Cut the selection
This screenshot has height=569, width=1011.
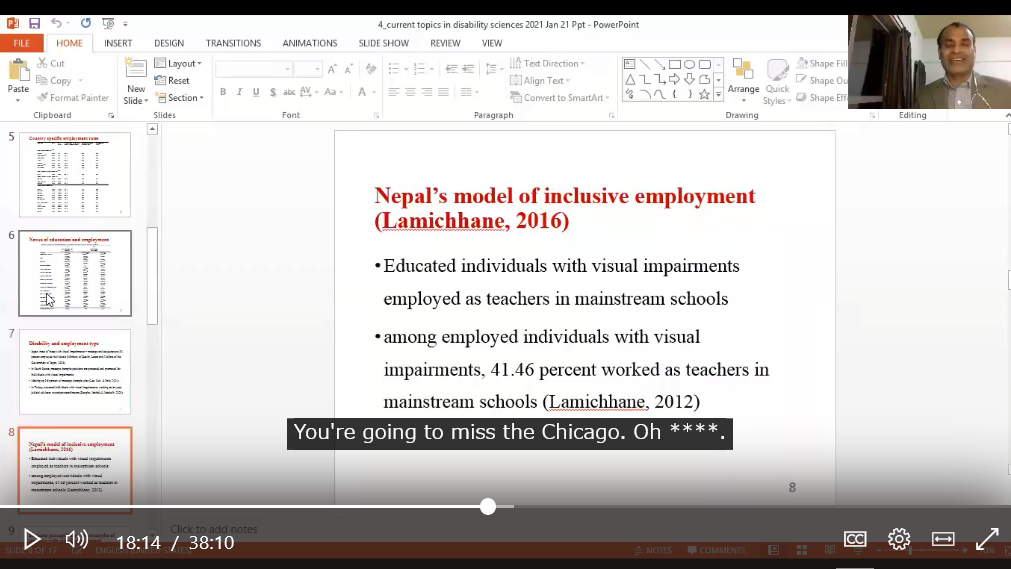(51, 63)
